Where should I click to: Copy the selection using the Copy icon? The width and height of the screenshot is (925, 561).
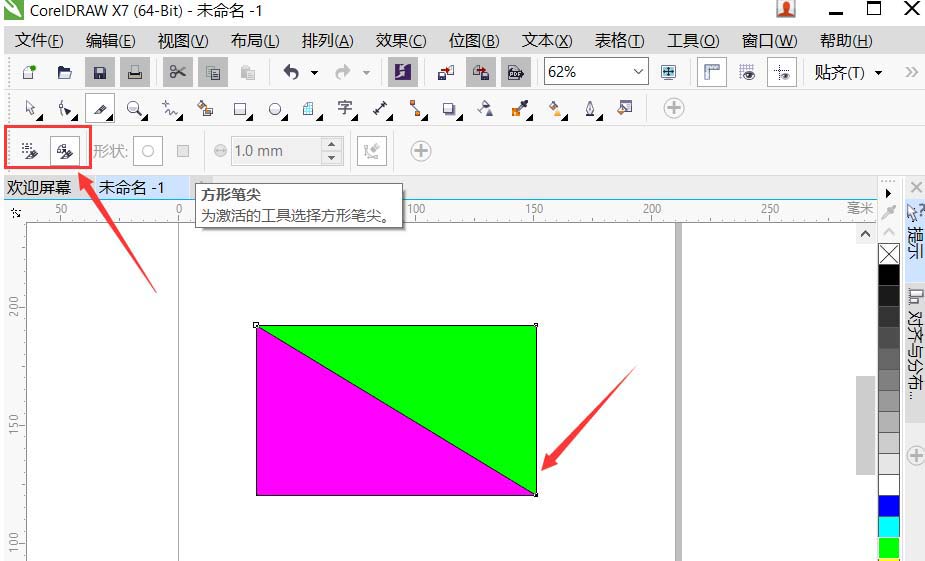click(x=213, y=73)
